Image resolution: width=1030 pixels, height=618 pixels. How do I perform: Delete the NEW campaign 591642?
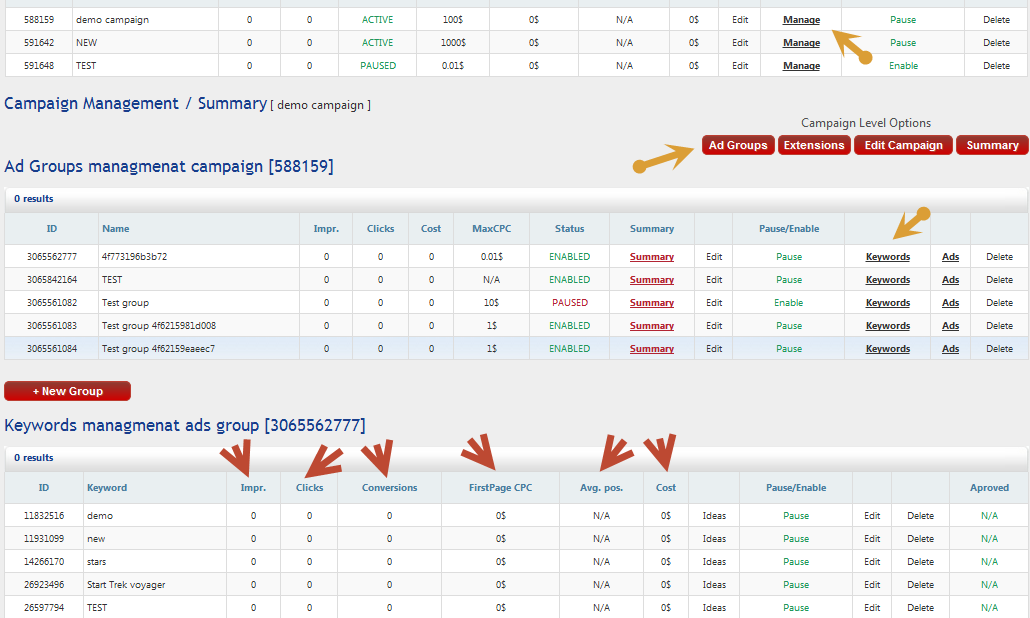pos(996,43)
